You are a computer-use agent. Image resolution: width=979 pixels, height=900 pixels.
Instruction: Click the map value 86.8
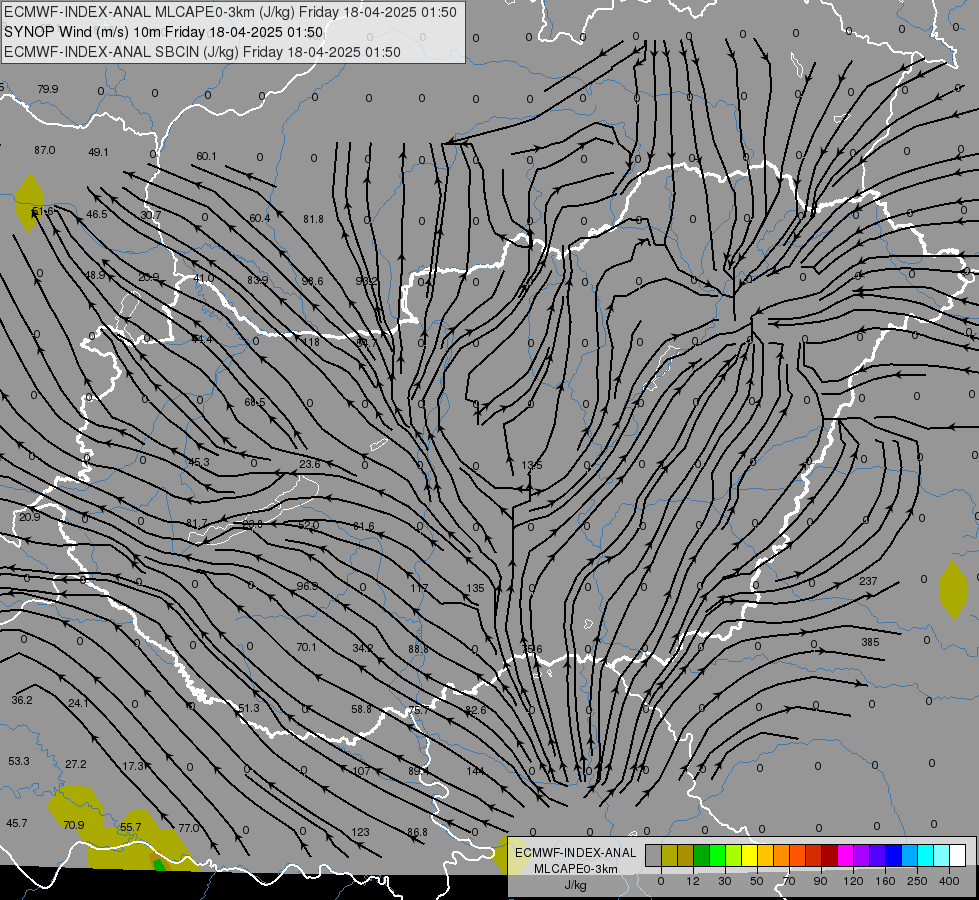(x=417, y=833)
